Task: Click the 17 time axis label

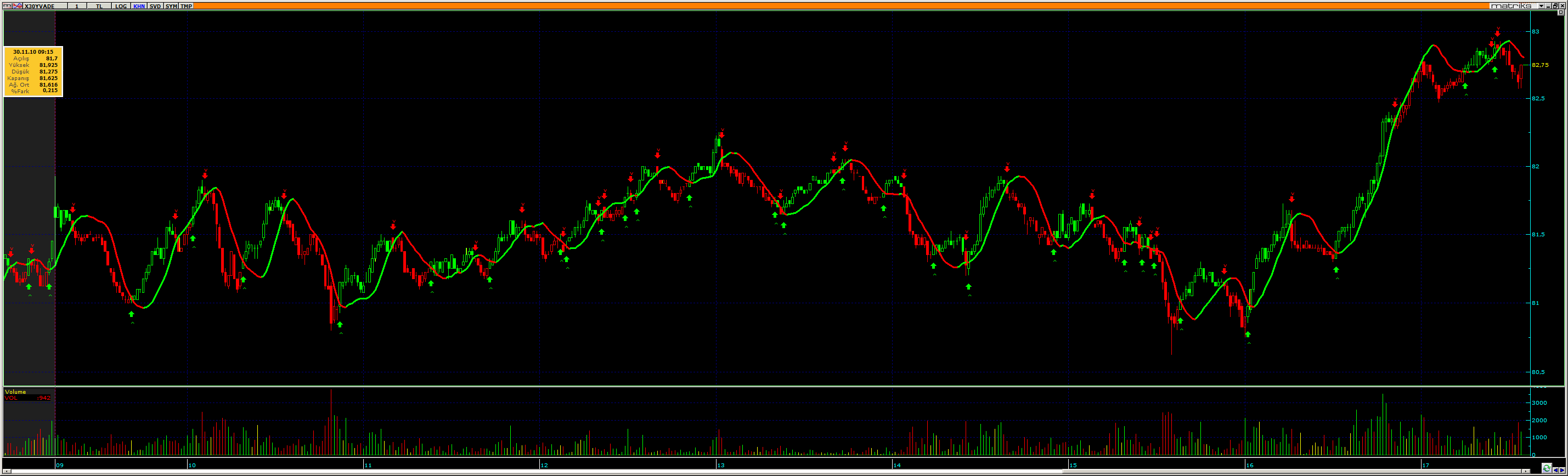Action: (x=1425, y=465)
